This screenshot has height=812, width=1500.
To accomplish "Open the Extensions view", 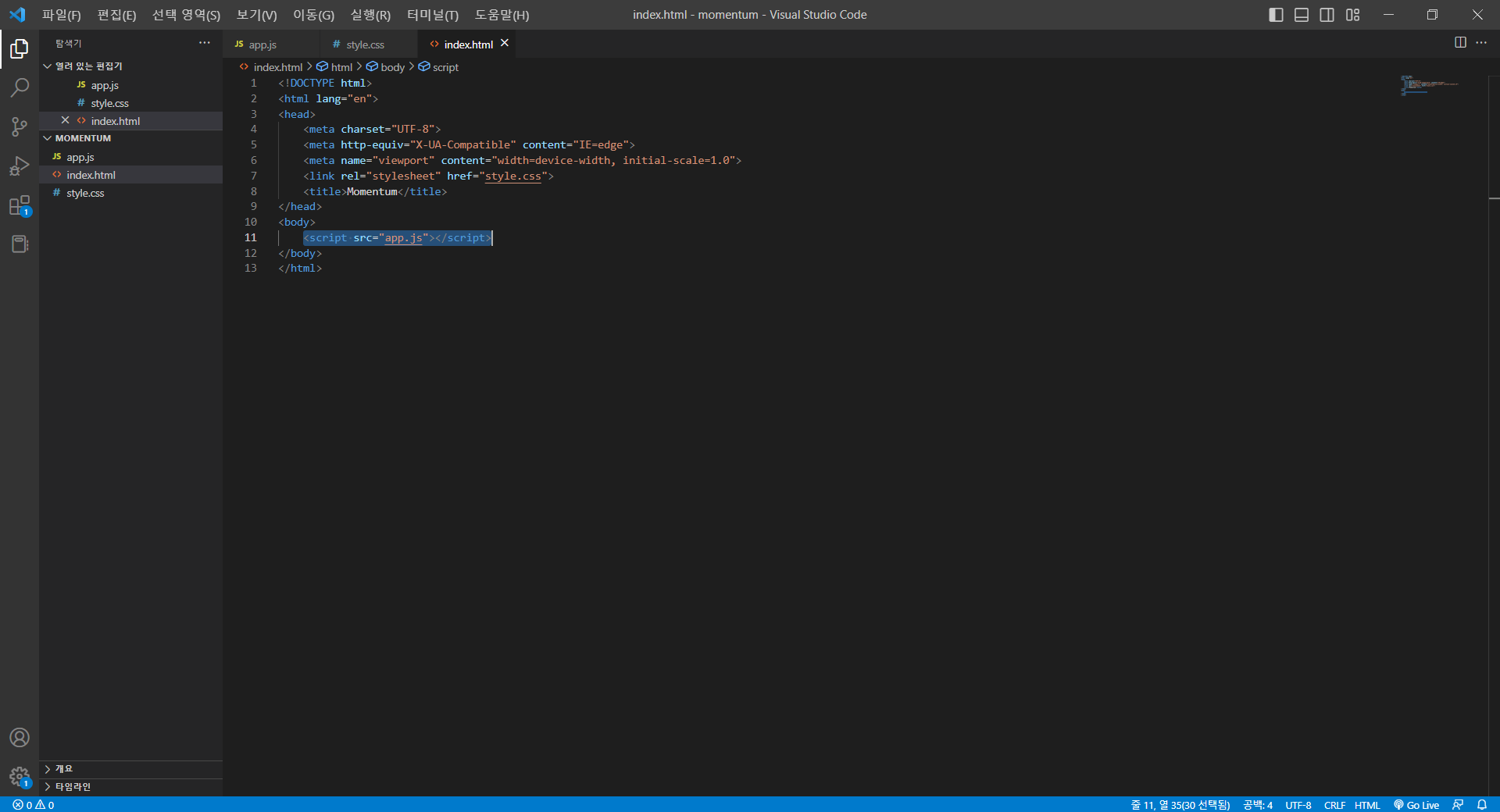I will 20,206.
